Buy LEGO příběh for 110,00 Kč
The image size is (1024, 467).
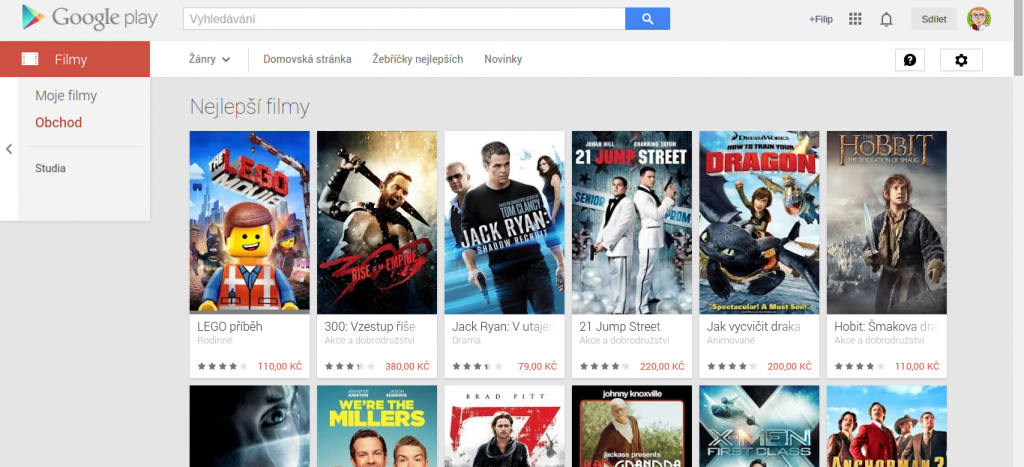(x=280, y=366)
